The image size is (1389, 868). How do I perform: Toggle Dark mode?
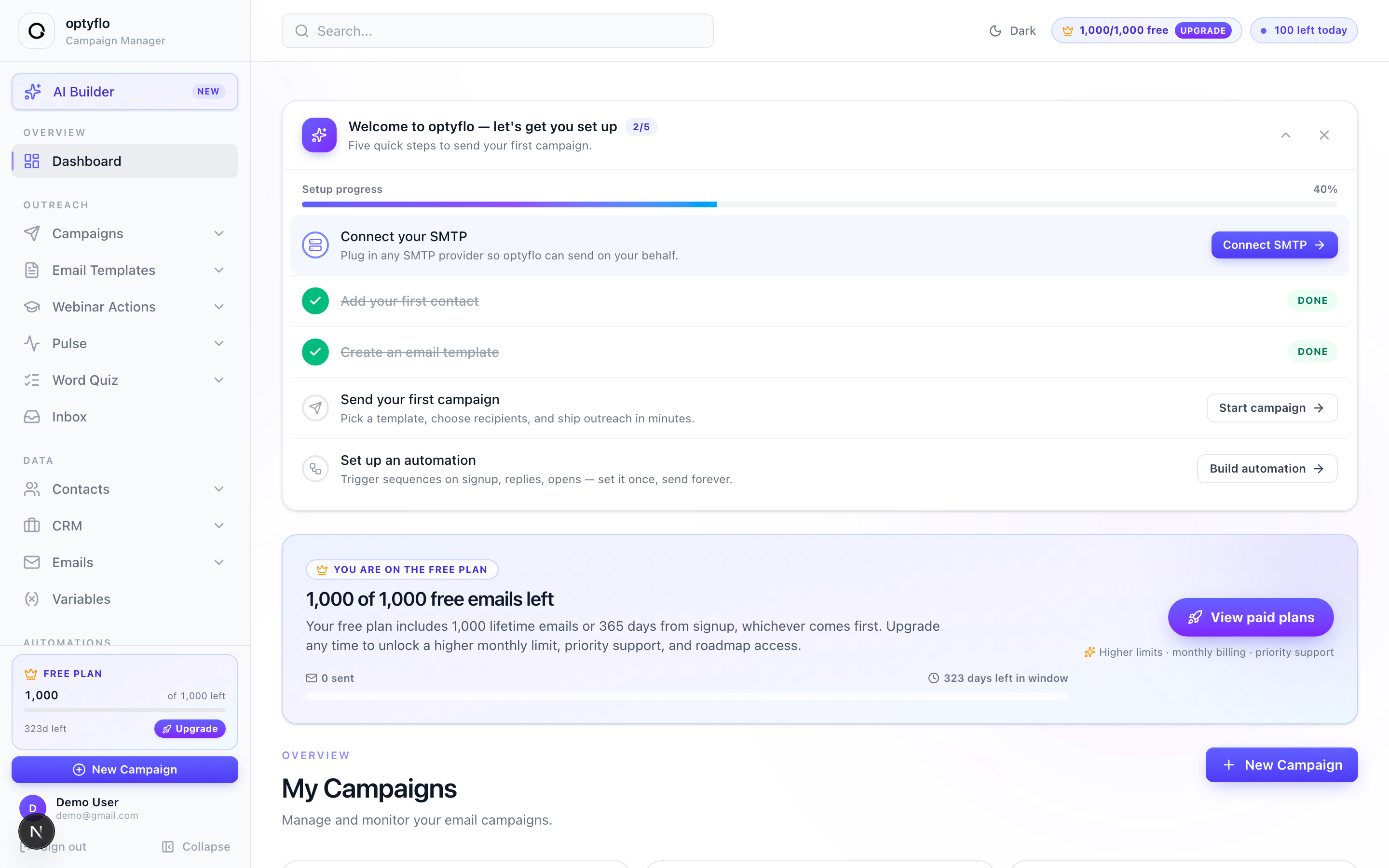click(1012, 31)
